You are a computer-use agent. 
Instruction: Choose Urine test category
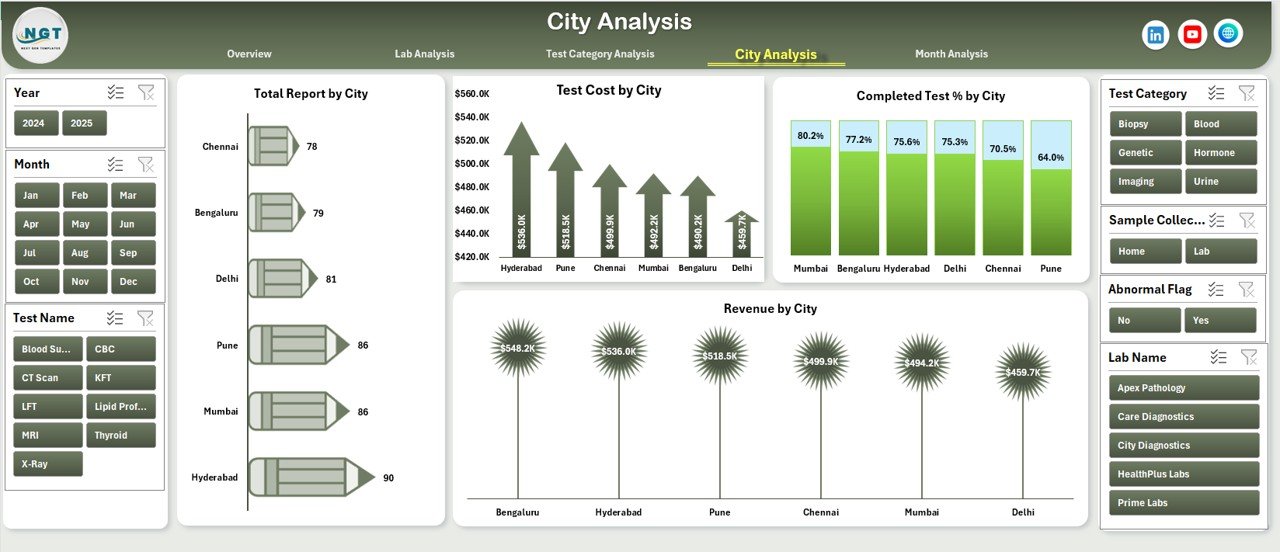click(x=1221, y=182)
